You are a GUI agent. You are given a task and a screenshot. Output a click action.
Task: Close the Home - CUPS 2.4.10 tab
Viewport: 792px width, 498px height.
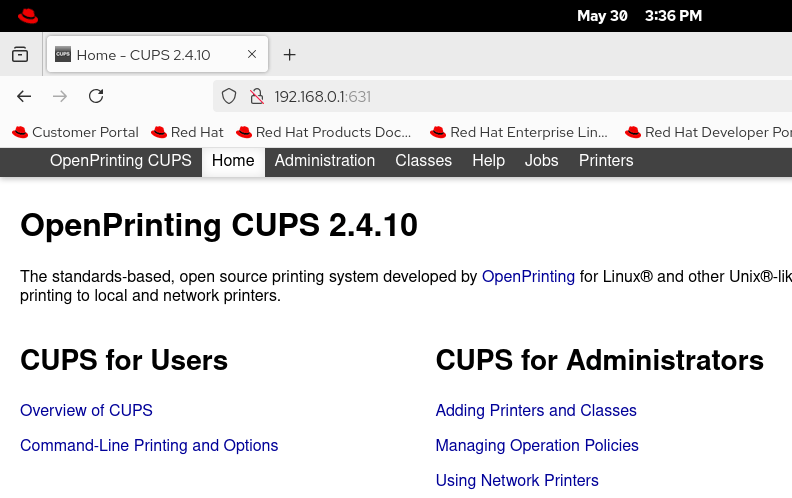[252, 54]
